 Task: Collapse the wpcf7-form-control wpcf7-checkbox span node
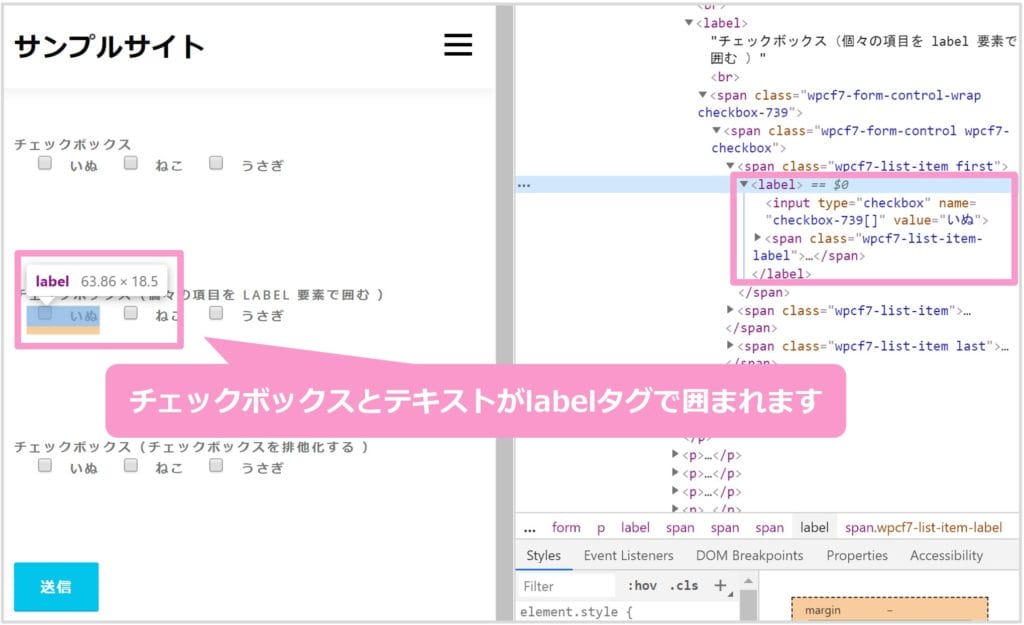pos(716,130)
